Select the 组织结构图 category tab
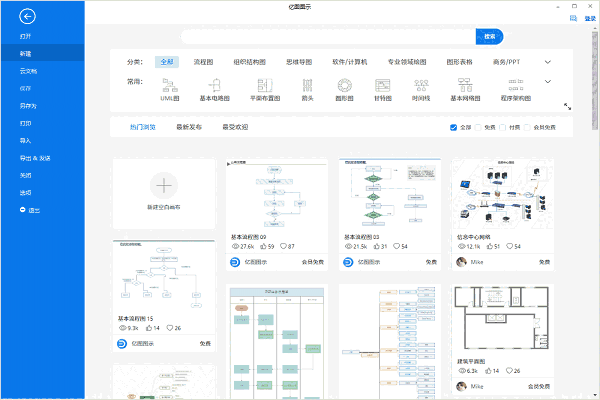 (249, 62)
